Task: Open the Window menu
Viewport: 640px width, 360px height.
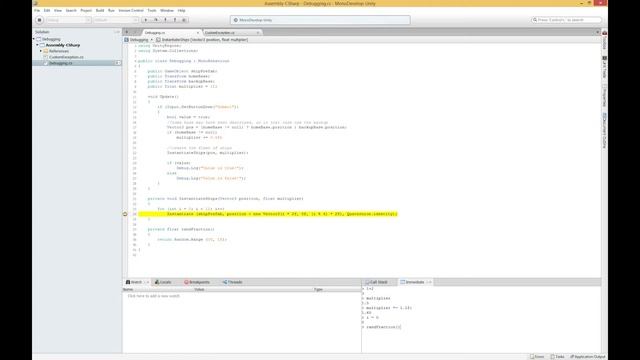Action: pyautogui.click(x=167, y=11)
